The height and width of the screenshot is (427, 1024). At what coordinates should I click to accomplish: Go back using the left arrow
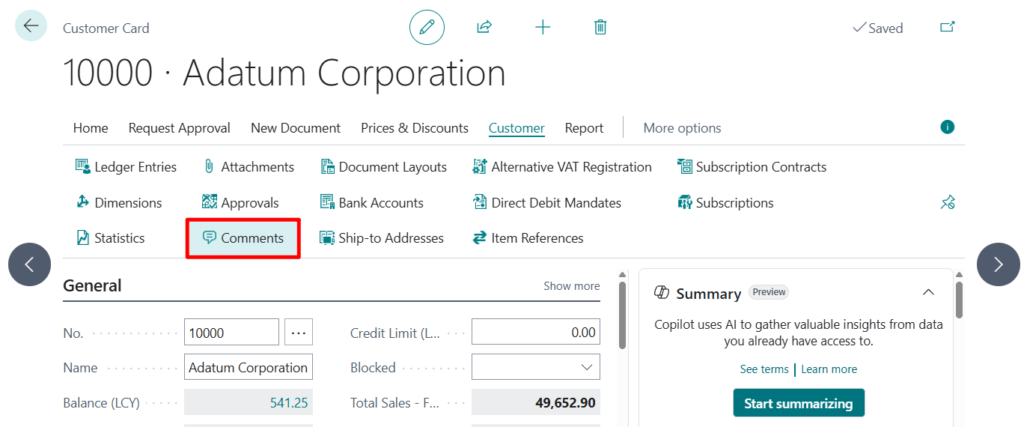coord(31,26)
